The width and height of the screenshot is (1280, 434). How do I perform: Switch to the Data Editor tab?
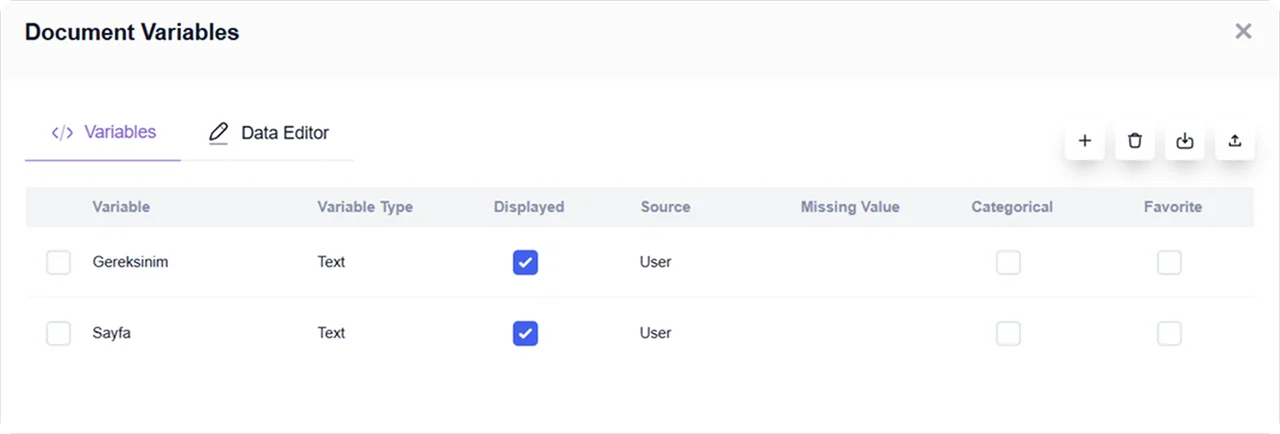(269, 133)
